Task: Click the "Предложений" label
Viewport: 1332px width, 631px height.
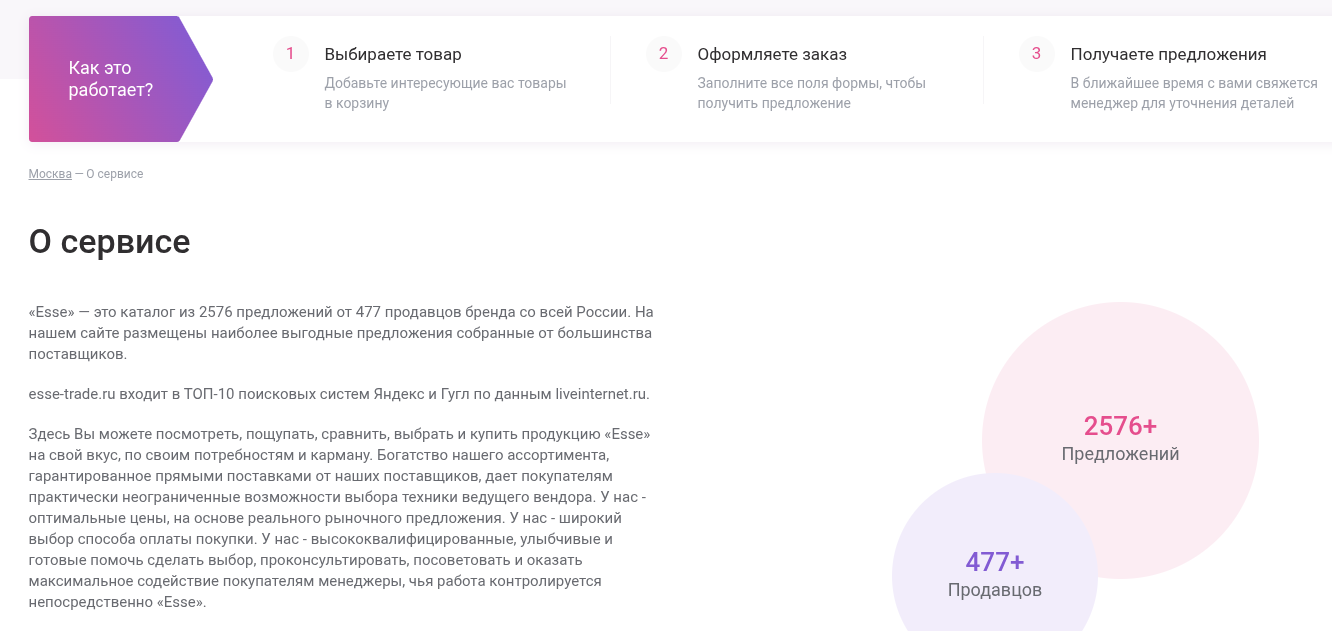Action: 1120,454
